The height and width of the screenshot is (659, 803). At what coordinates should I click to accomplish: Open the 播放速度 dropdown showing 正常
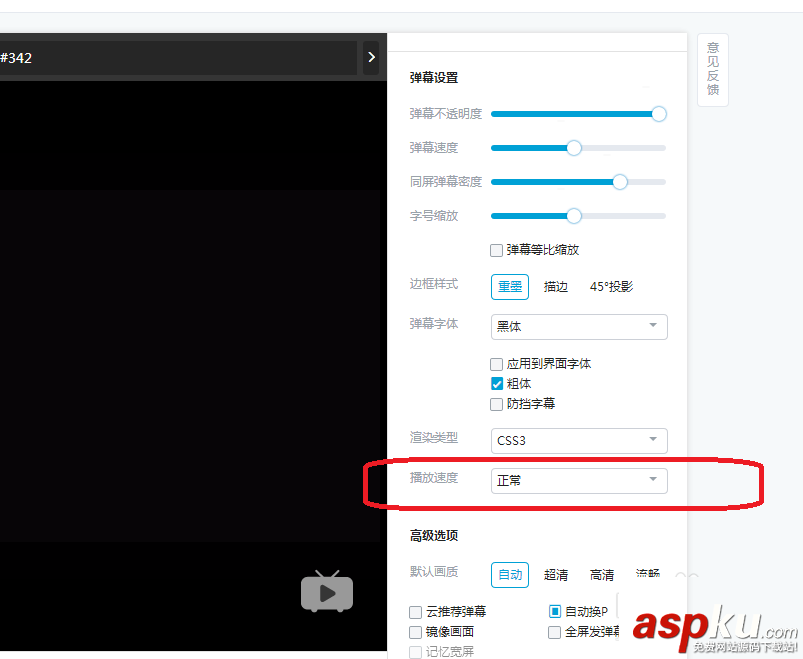(578, 480)
